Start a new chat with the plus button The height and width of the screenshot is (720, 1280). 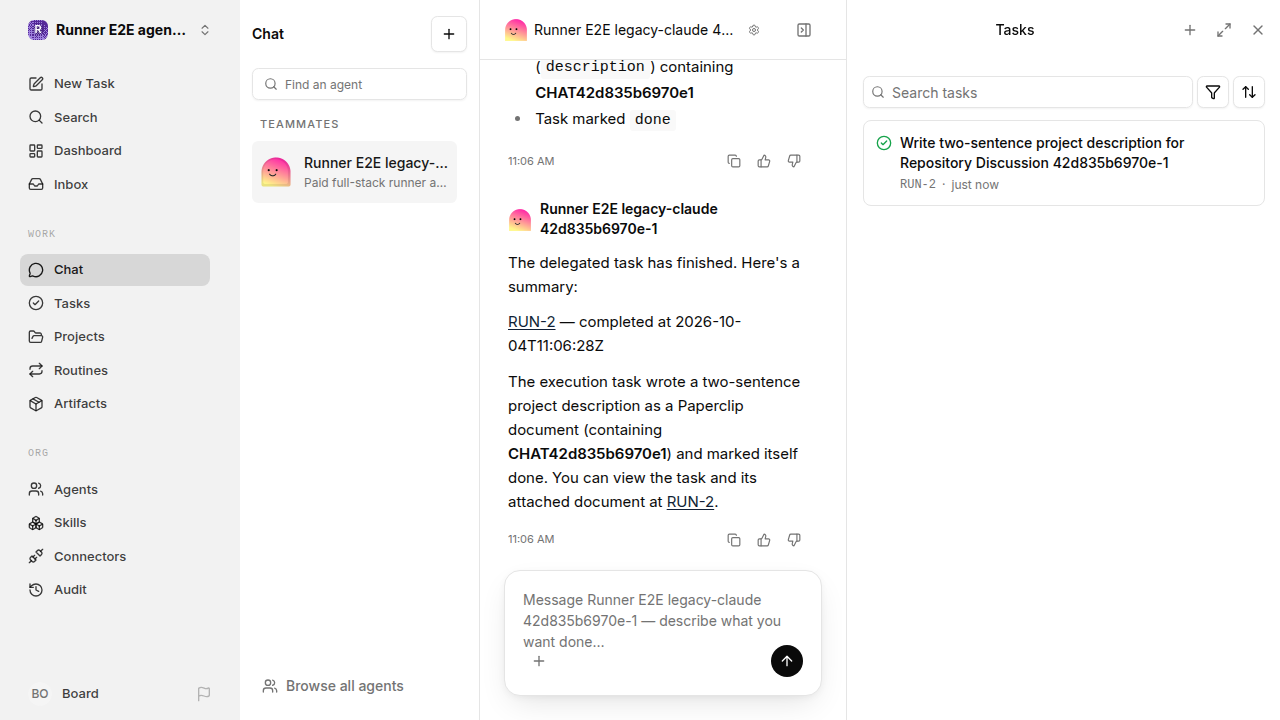(449, 34)
